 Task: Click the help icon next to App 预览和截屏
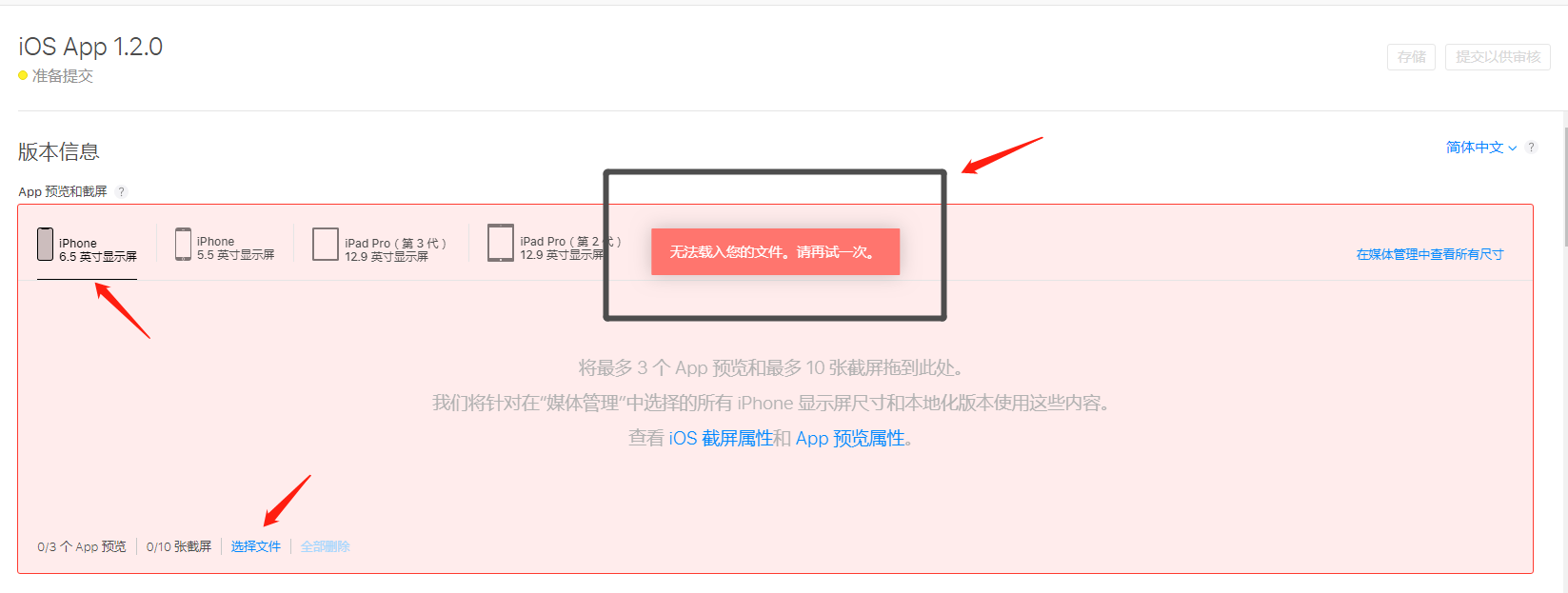(x=121, y=191)
